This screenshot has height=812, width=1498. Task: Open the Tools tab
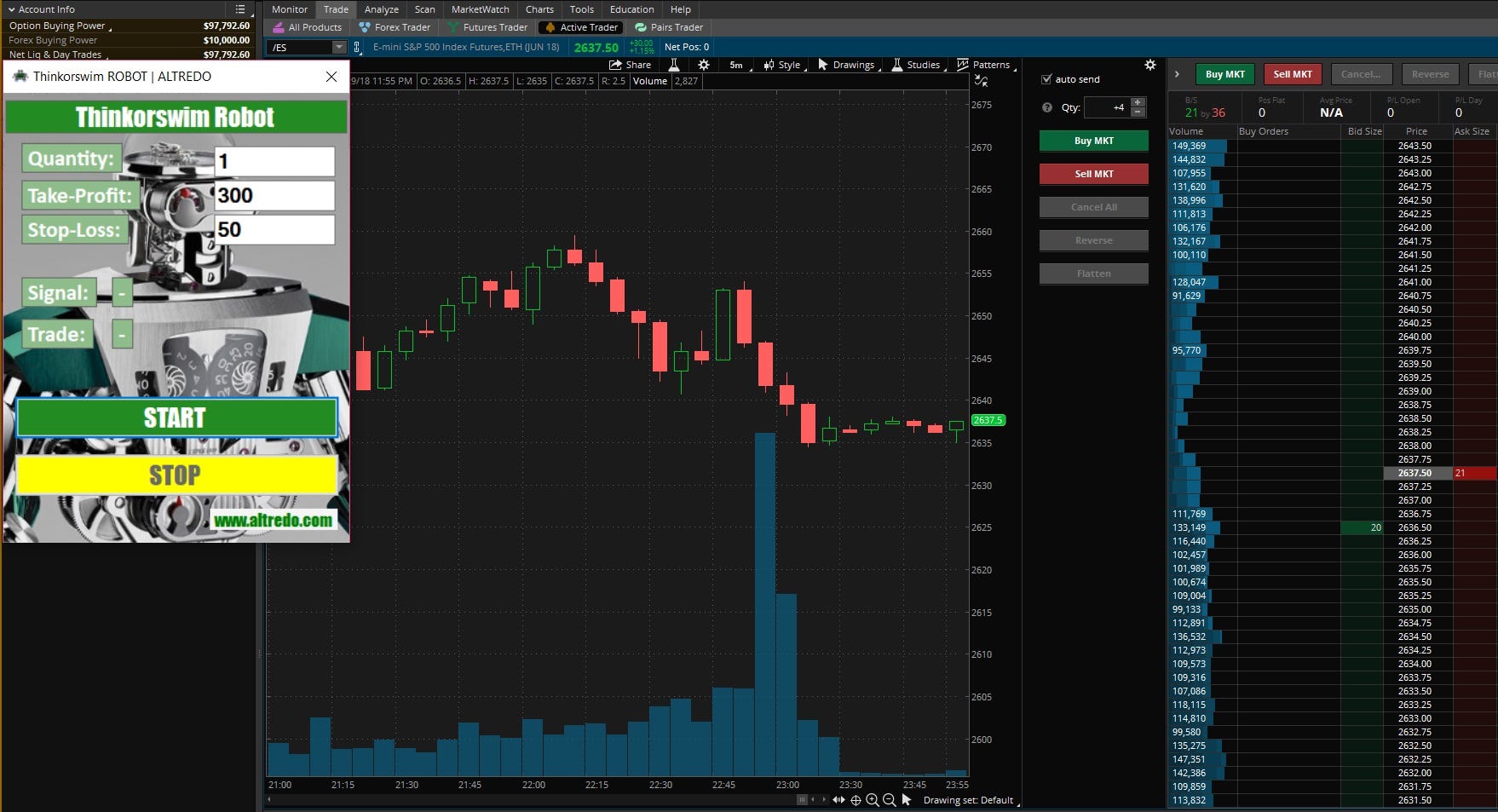[x=581, y=9]
